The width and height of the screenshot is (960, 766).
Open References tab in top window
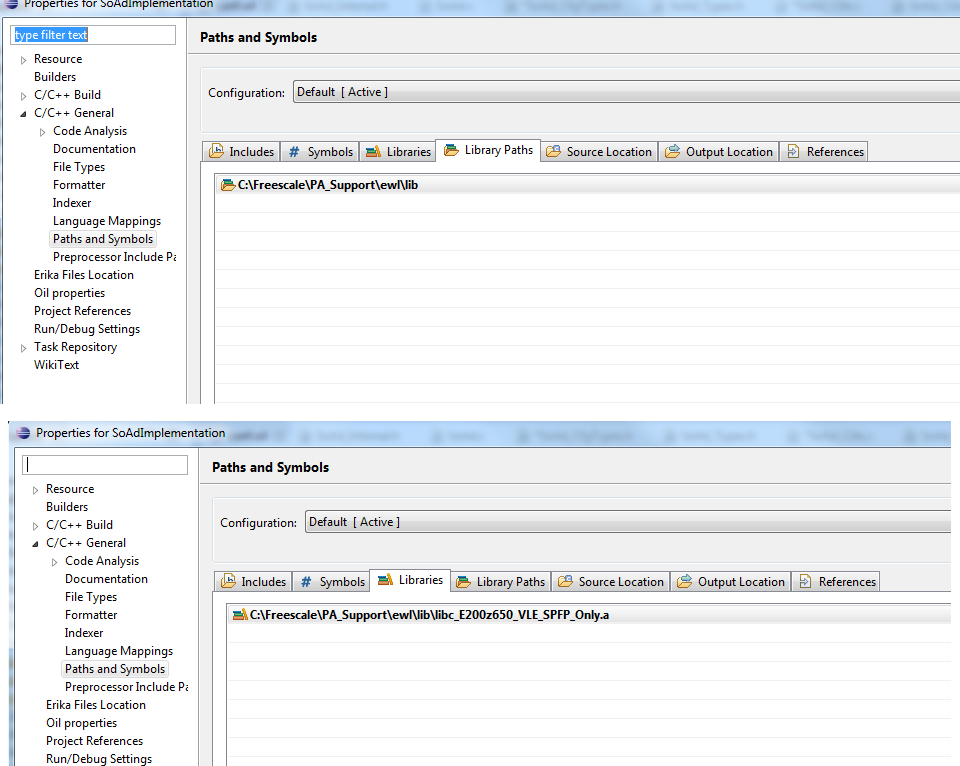click(x=824, y=151)
